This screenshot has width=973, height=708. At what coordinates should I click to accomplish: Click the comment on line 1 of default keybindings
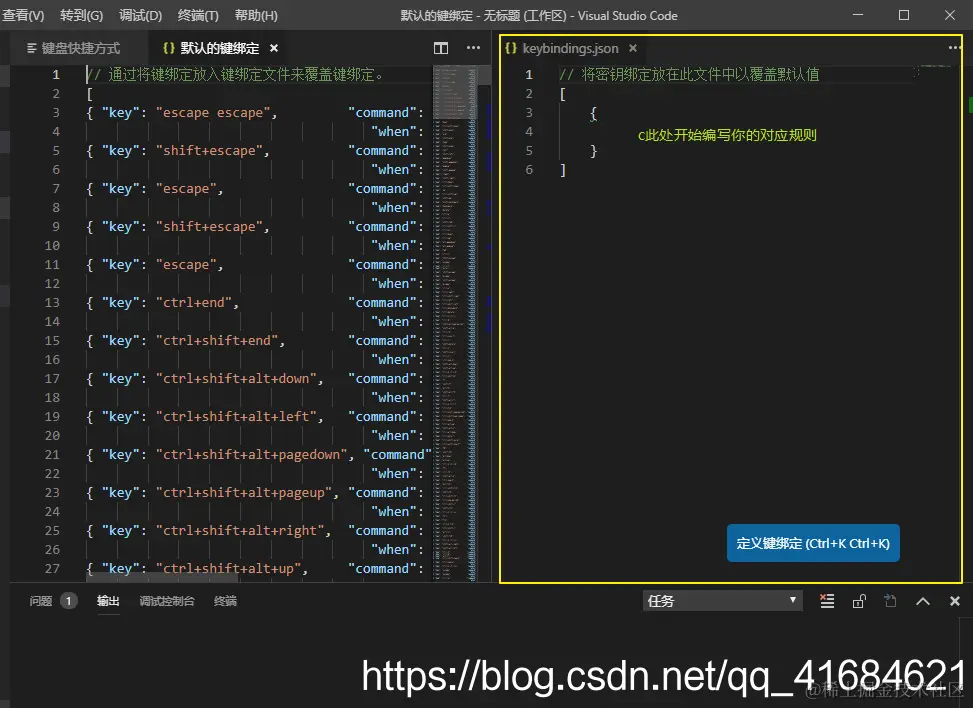click(x=235, y=74)
